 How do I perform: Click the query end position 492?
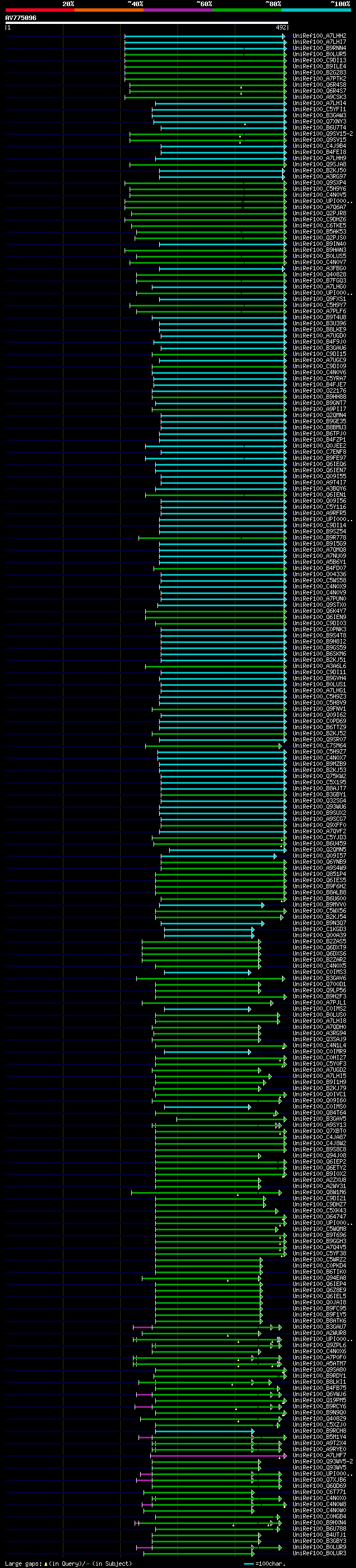point(280,27)
